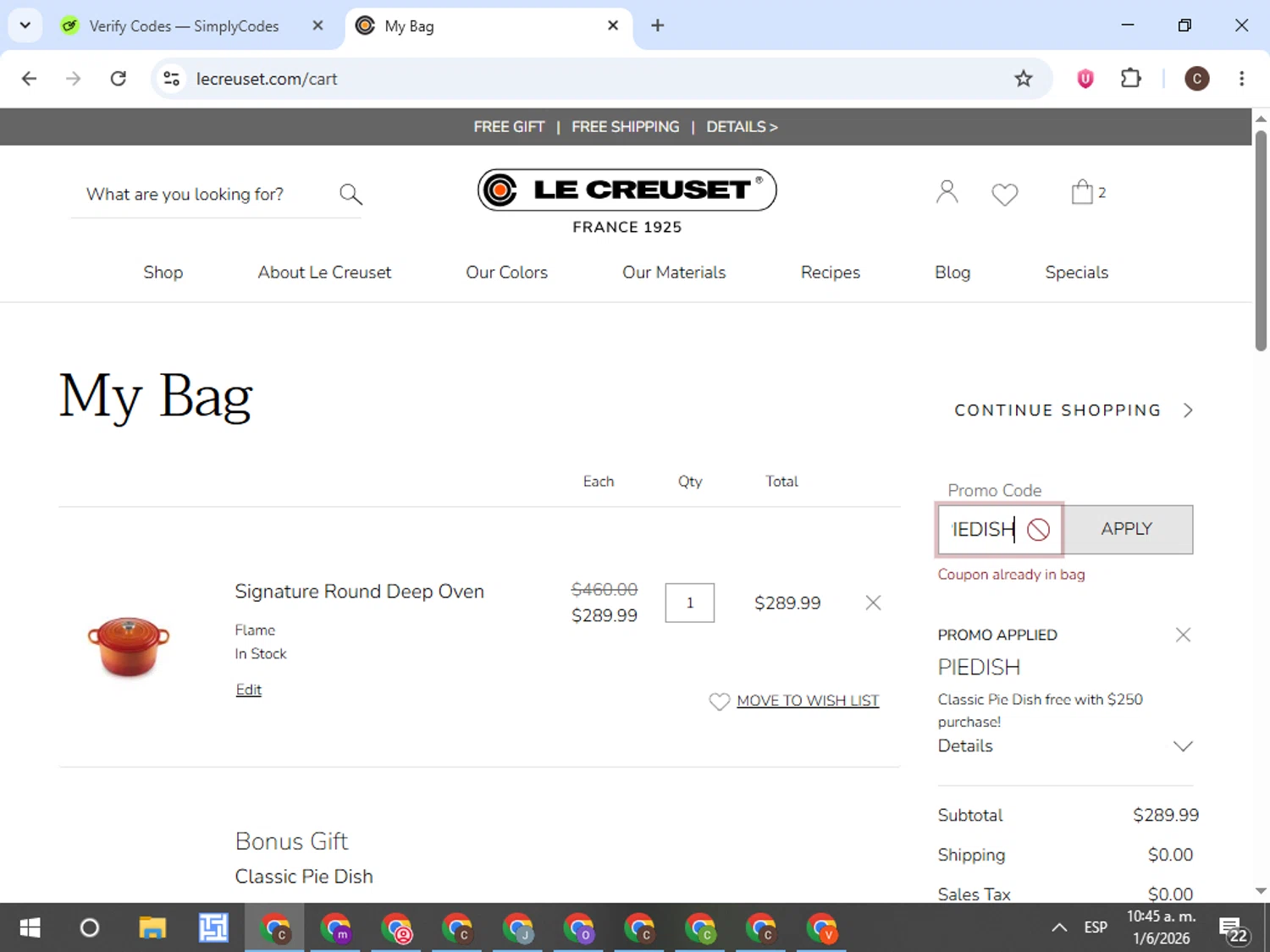Open the Chrome extensions puzzle icon
This screenshot has width=1270, height=952.
coord(1130,79)
